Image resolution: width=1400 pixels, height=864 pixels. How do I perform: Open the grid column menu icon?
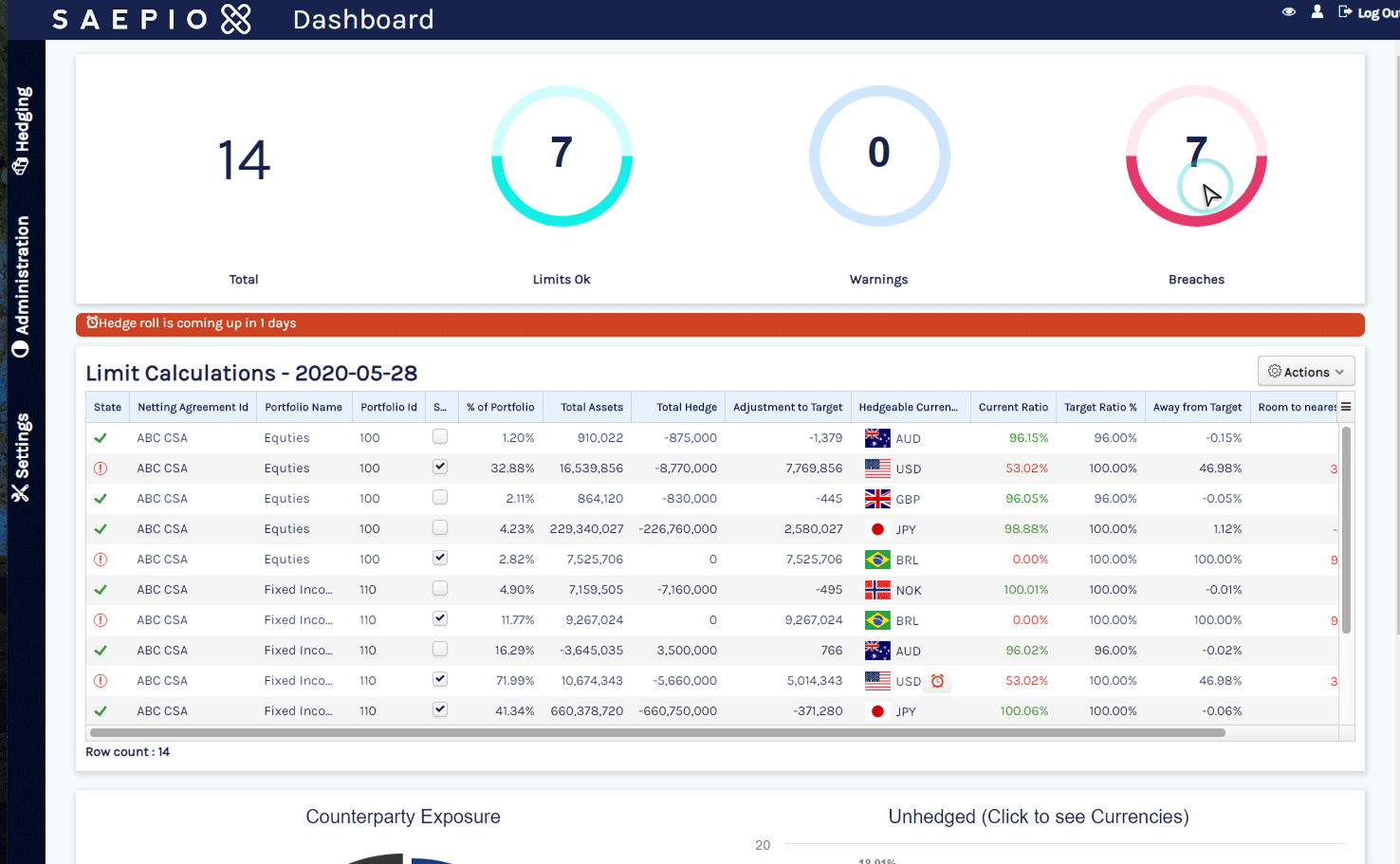(1346, 407)
